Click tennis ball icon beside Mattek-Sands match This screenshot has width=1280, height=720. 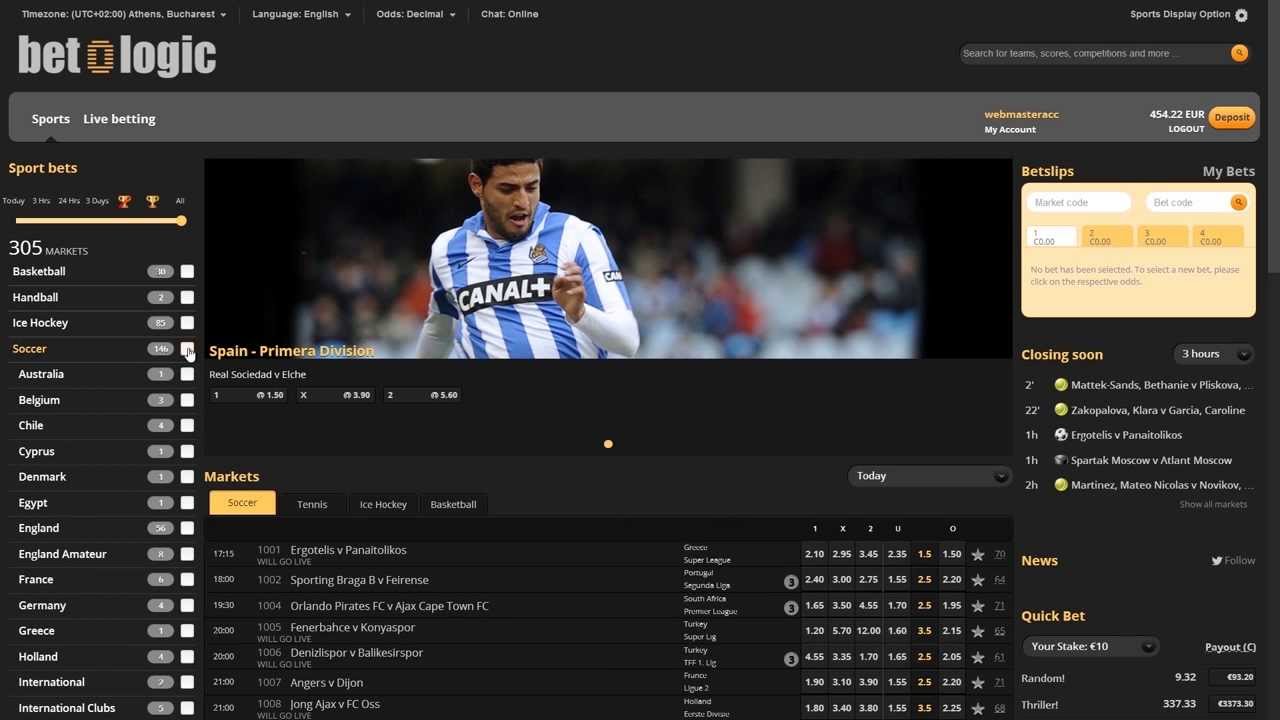[x=1061, y=385]
